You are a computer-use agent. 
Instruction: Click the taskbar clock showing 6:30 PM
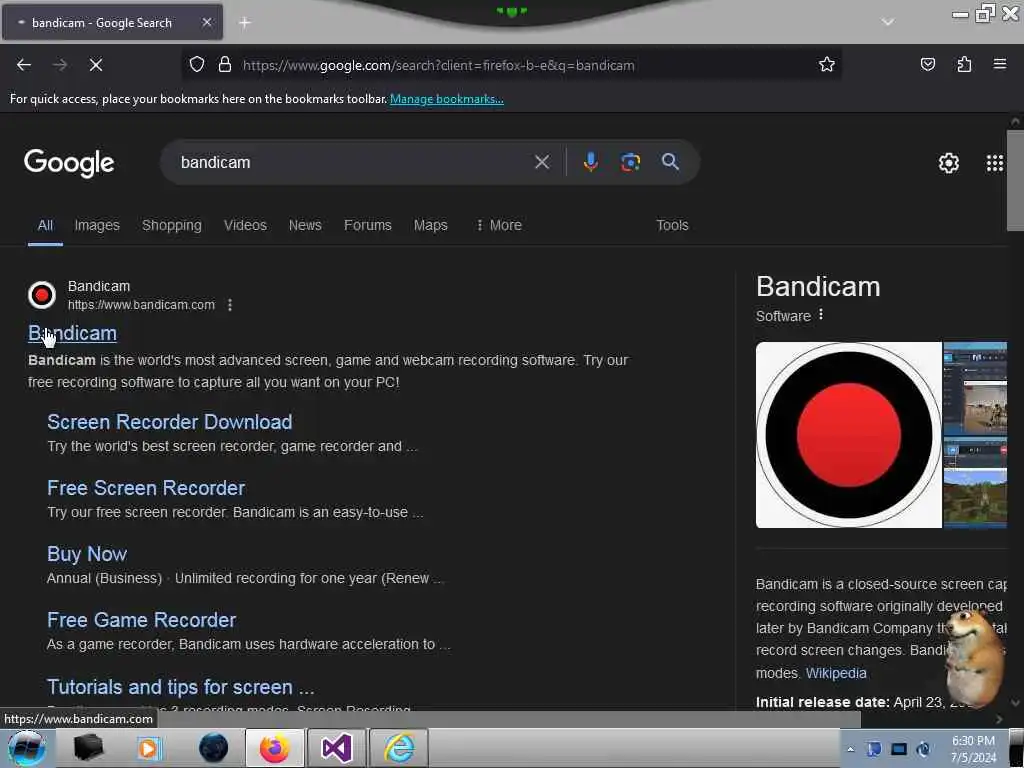(973, 749)
